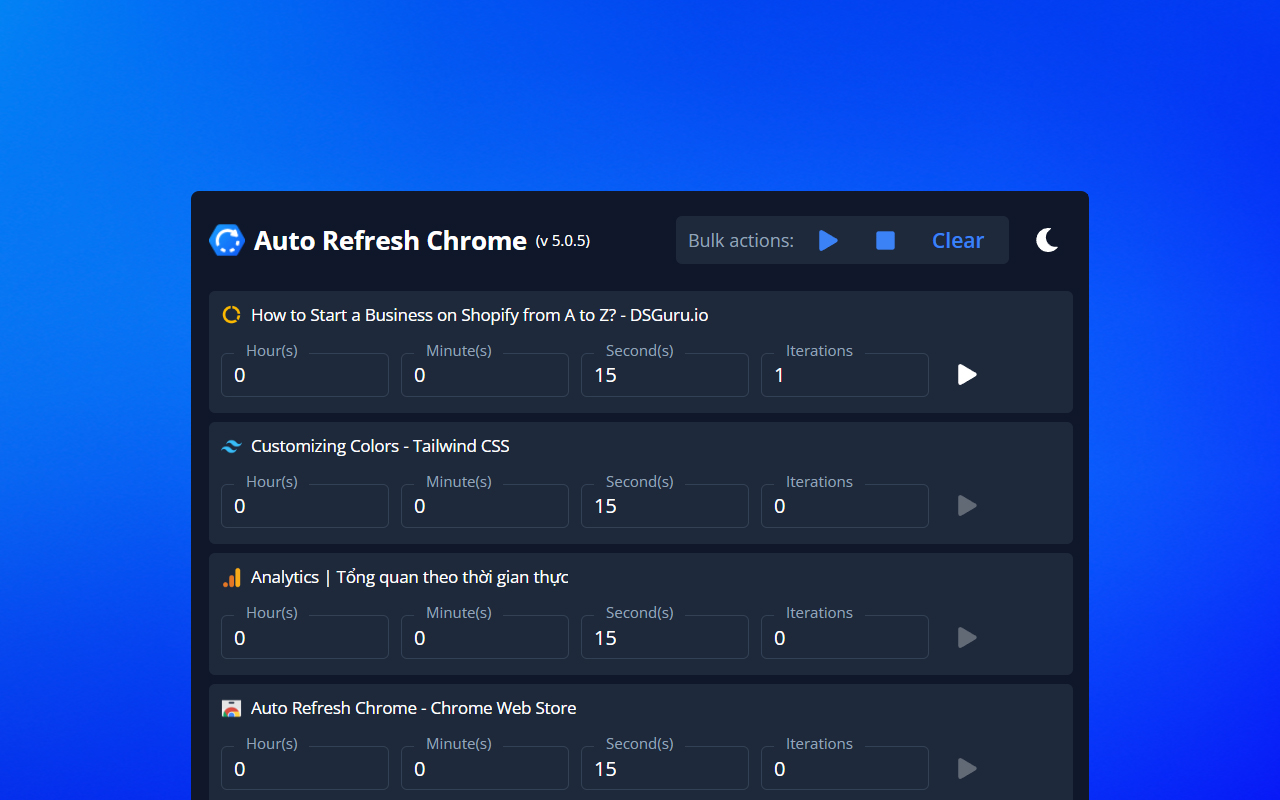Screen dimensions: 1280x800
Task: Start all refreshes via Bulk actions play
Action: [828, 240]
